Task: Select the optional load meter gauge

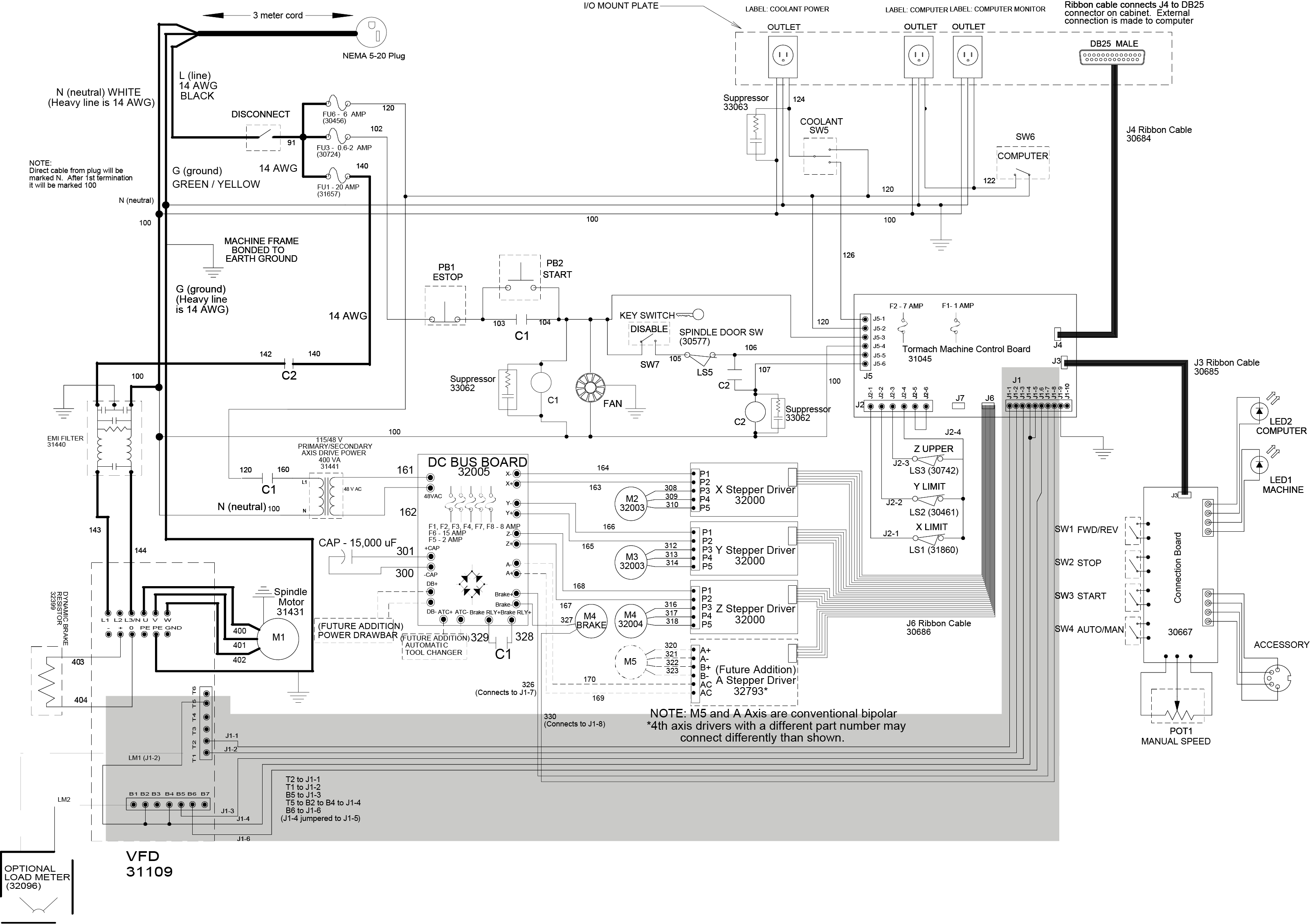Action: (38, 905)
